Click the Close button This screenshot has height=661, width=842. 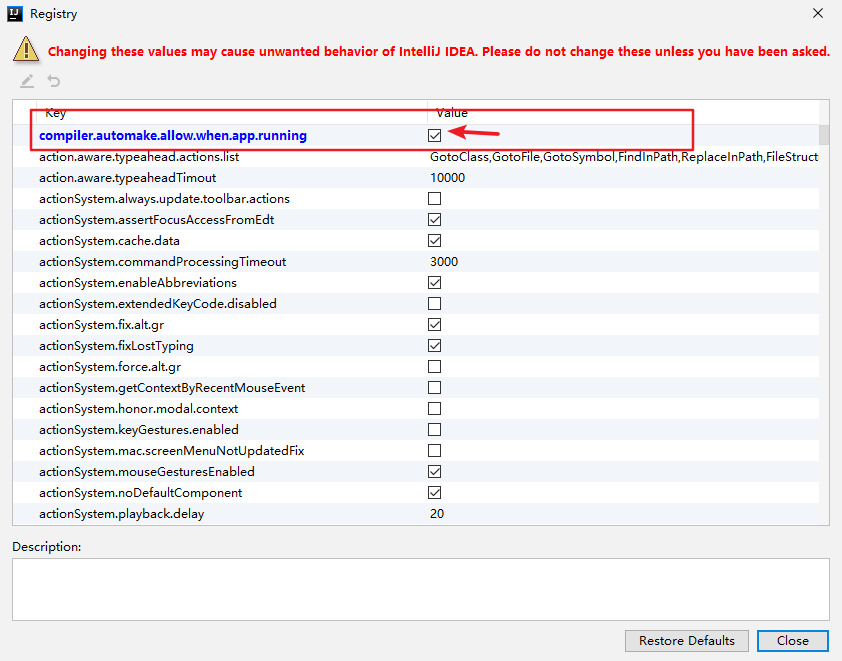(793, 641)
